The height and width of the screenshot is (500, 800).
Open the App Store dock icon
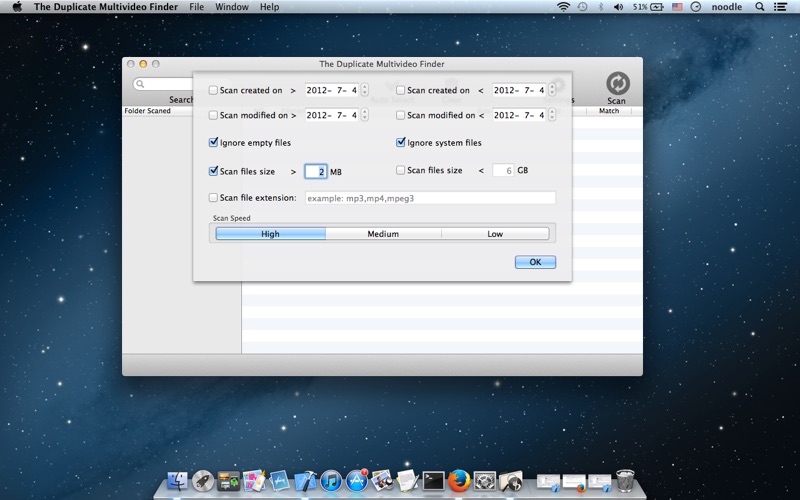(357, 481)
